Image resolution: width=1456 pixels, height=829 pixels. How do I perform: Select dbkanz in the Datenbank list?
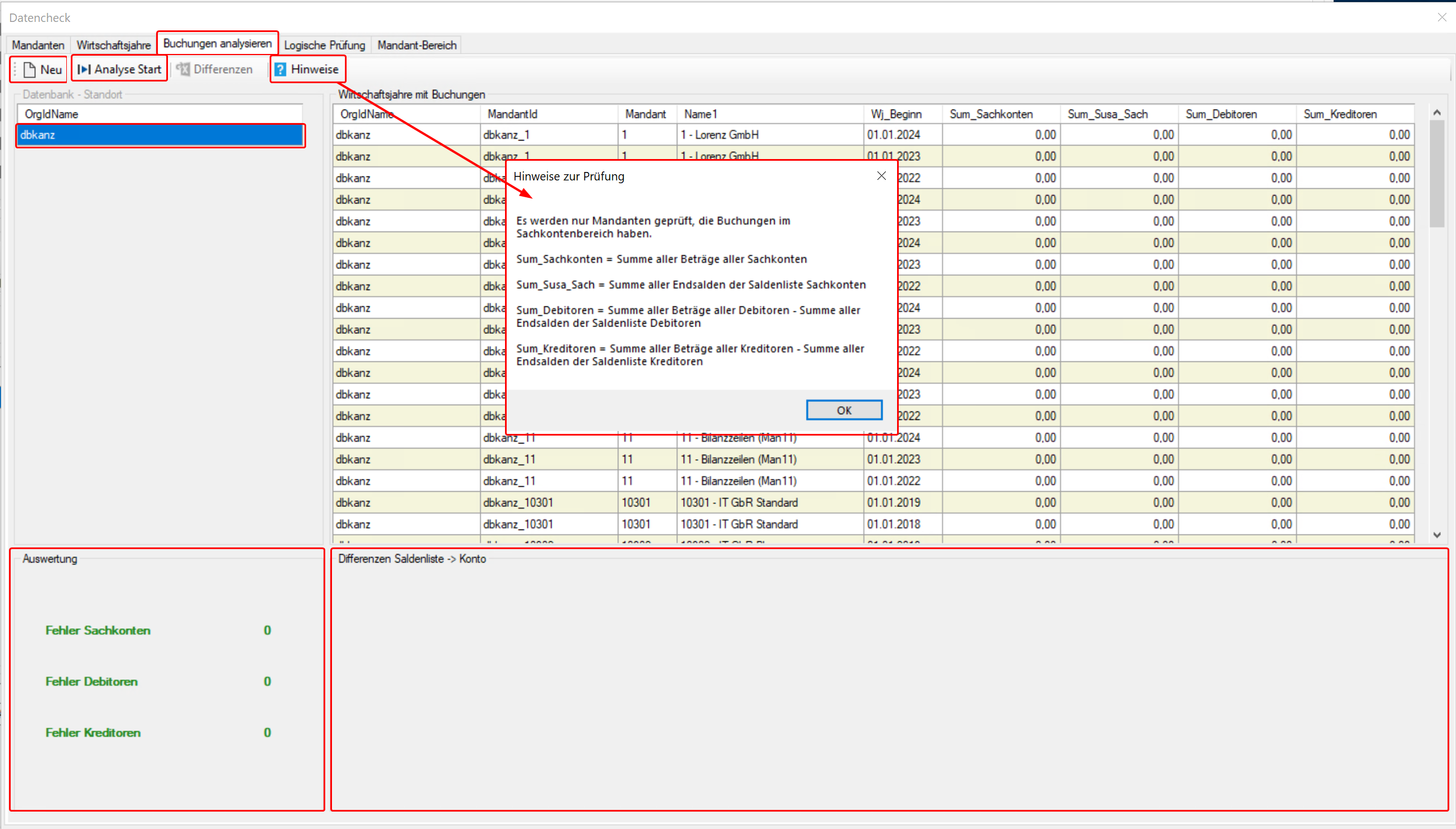(160, 135)
